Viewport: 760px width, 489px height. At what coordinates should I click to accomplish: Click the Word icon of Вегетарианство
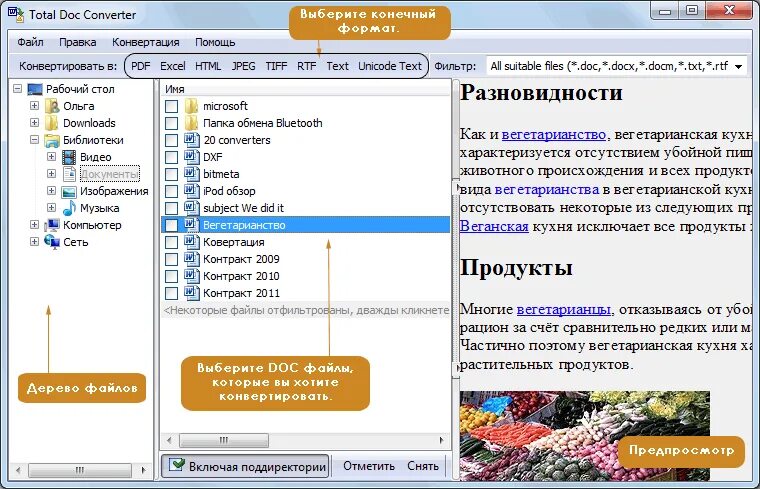point(192,225)
